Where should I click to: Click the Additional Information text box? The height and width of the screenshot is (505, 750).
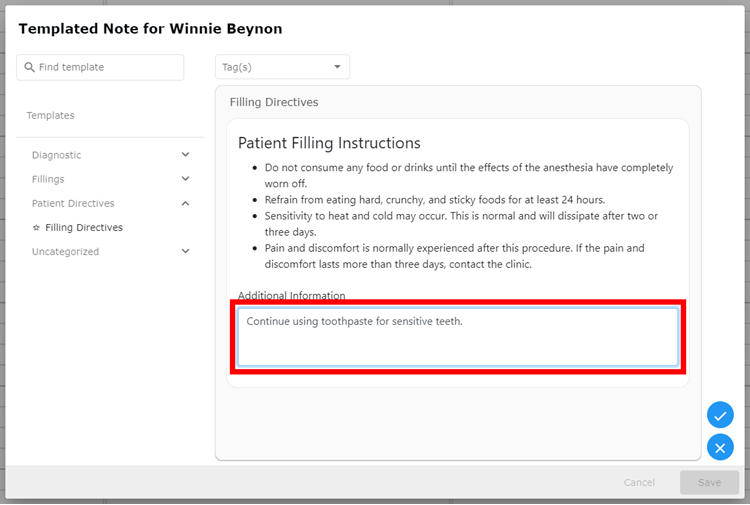(x=458, y=337)
